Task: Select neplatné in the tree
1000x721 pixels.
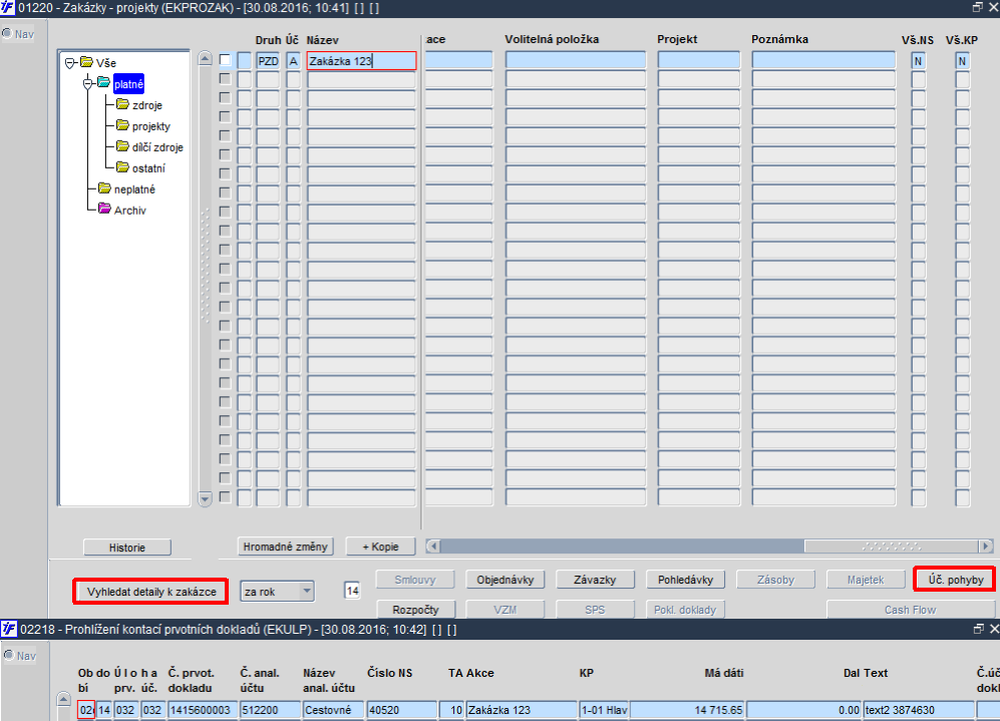Action: pyautogui.click(x=135, y=189)
